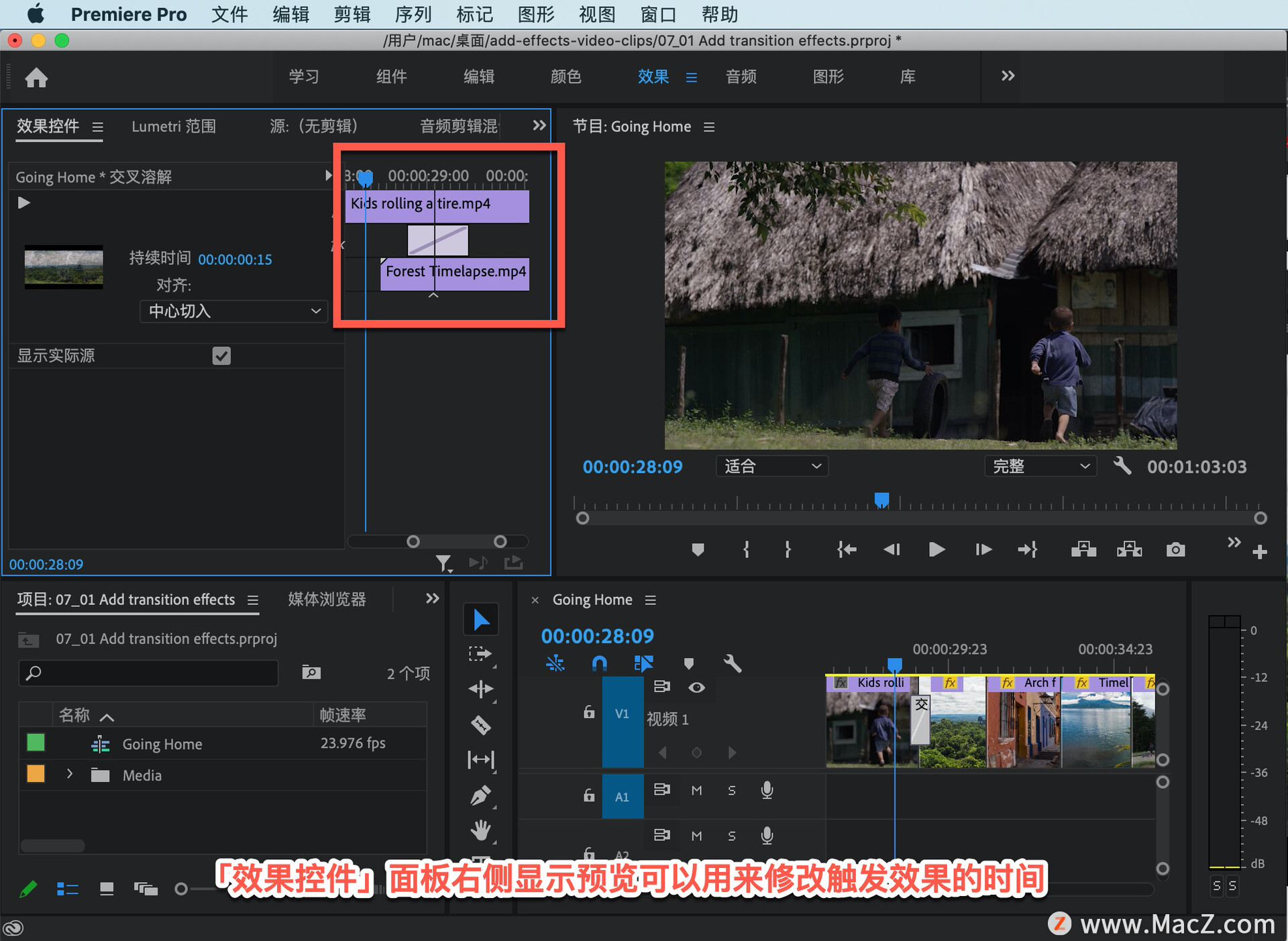Select the Arch clip on V1
The width and height of the screenshot is (1288, 941).
point(1024,721)
